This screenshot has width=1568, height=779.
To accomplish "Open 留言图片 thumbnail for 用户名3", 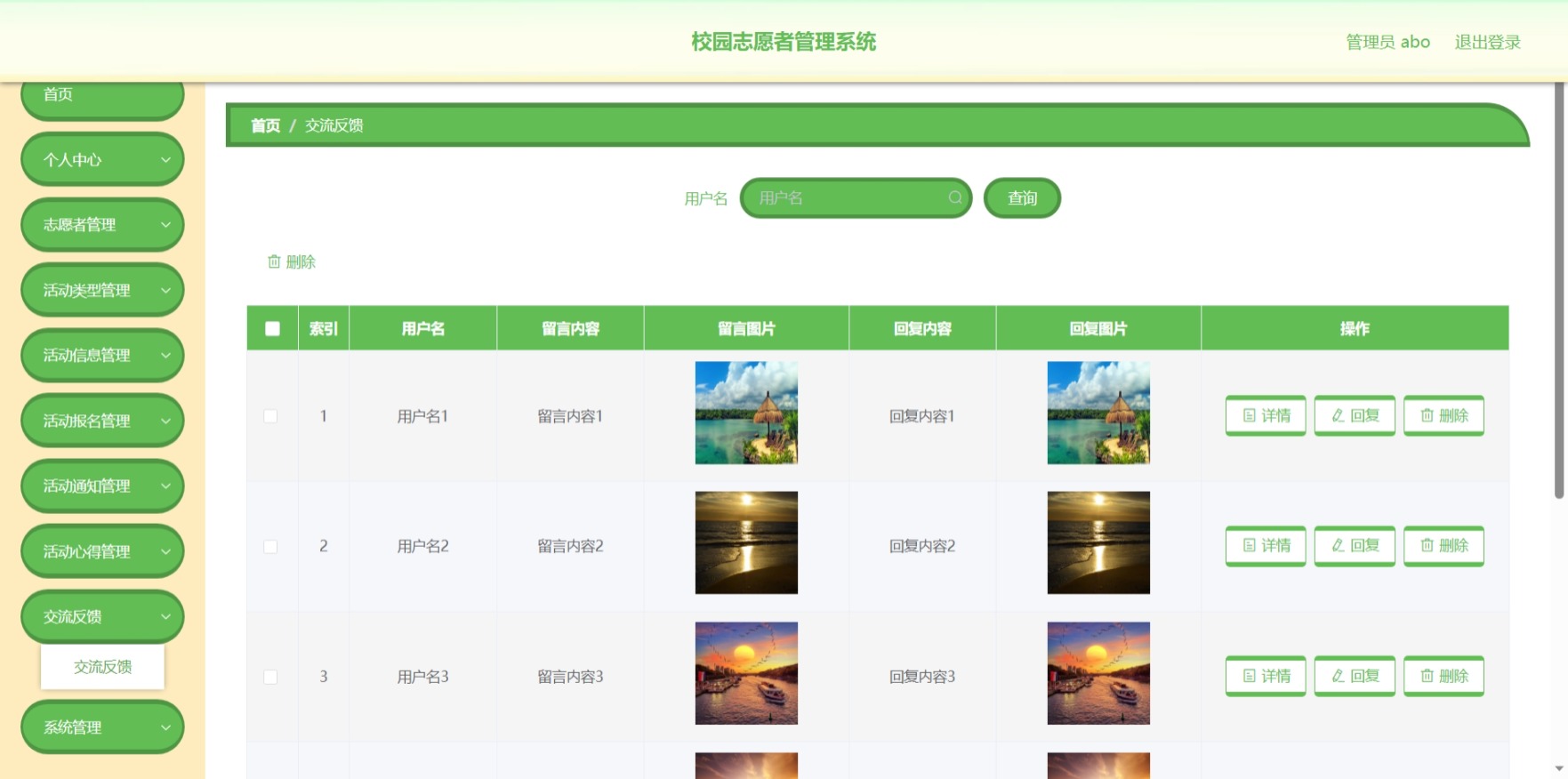I will pos(746,673).
